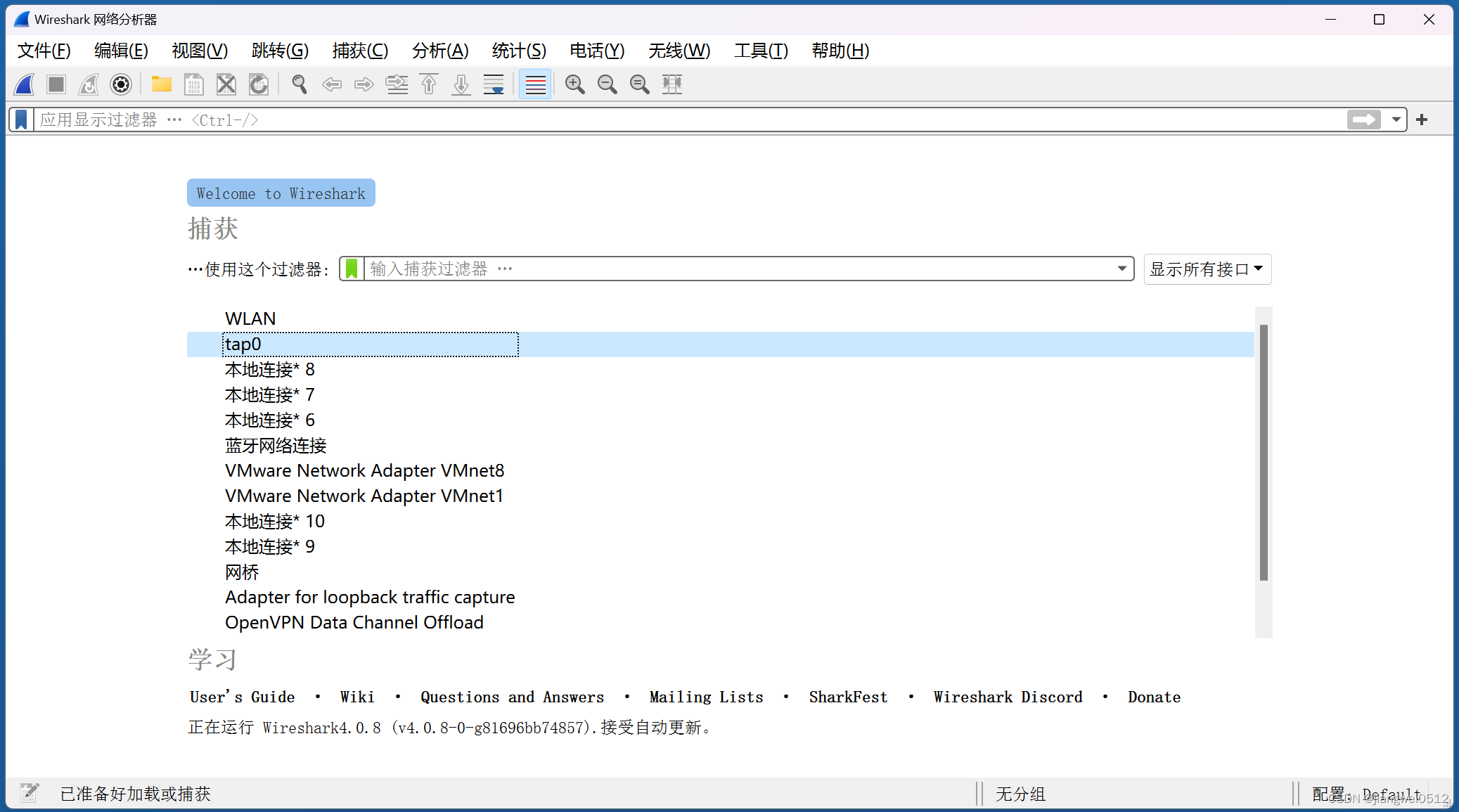Open Questions and Answers link
The image size is (1459, 812).
point(512,697)
